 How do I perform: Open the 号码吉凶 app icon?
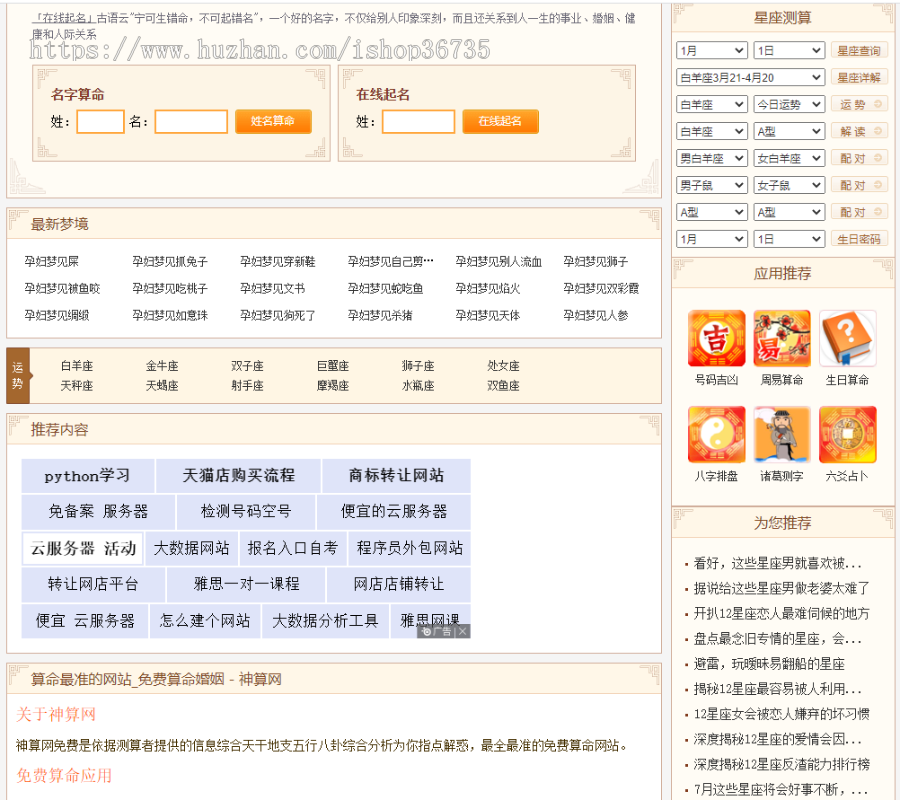[716, 338]
